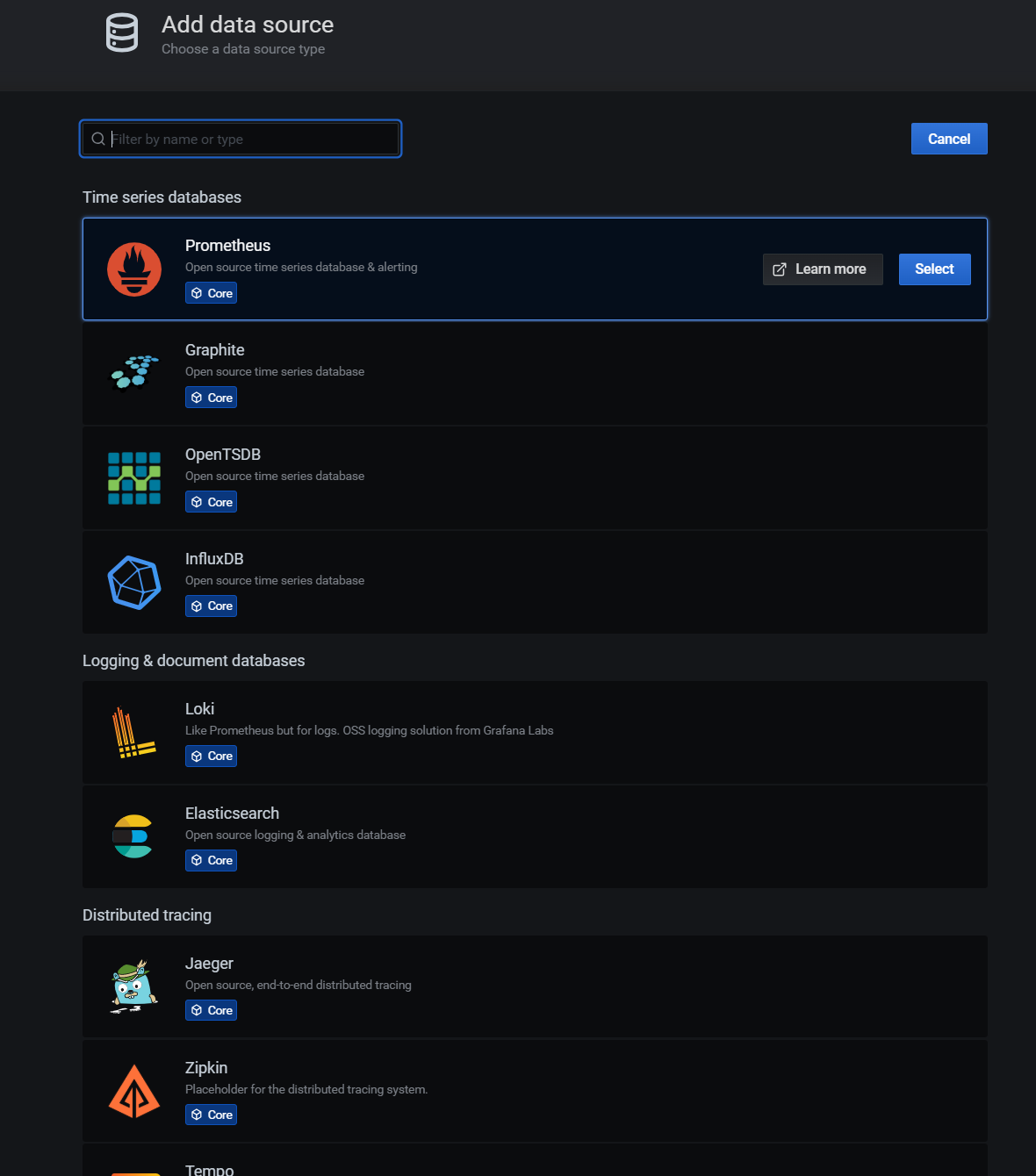Choose the InfluxDB data source title
This screenshot has width=1036, height=1176.
tap(214, 559)
